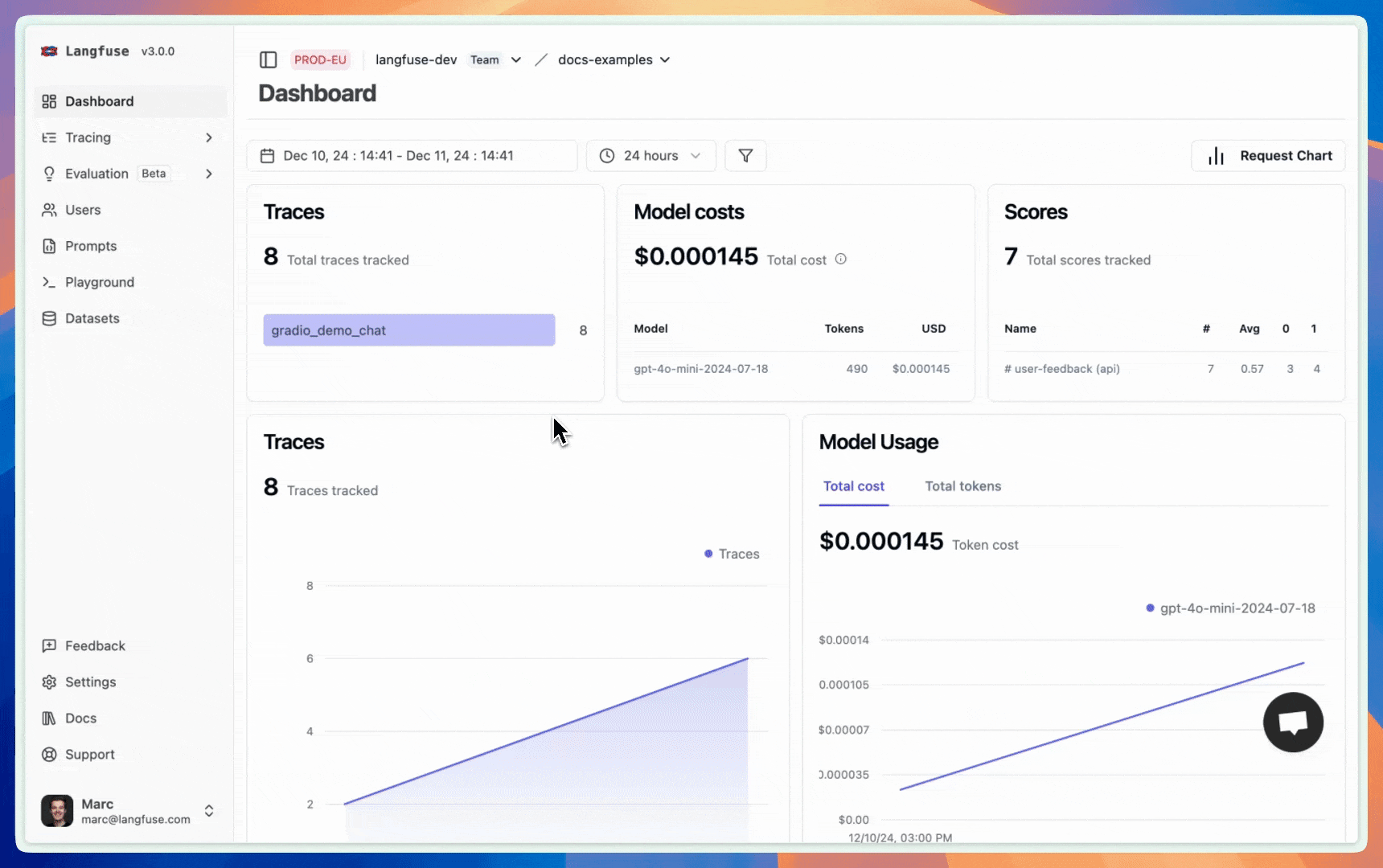Select the Total cost tab

(853, 486)
